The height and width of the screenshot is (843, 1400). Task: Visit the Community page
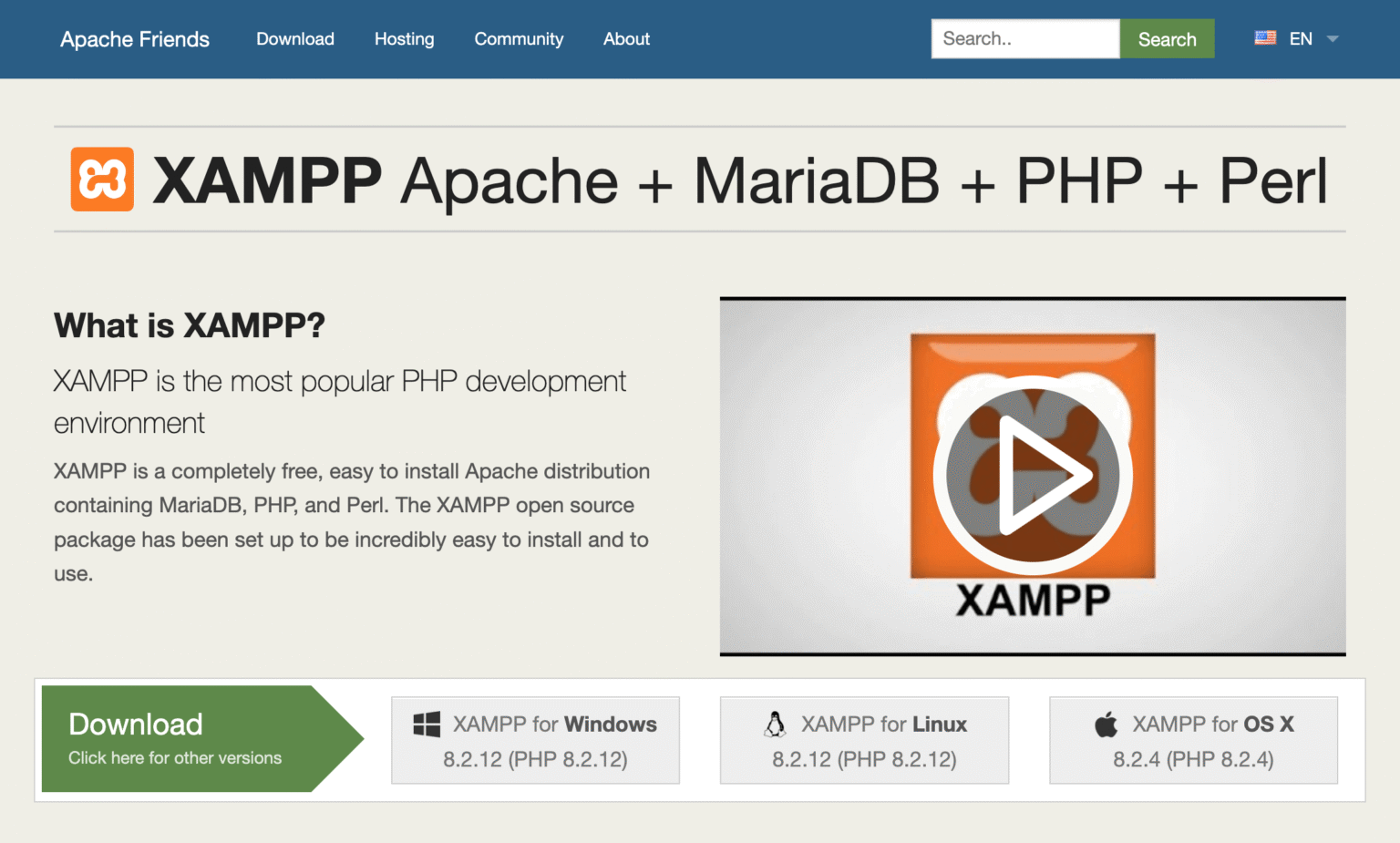518,38
